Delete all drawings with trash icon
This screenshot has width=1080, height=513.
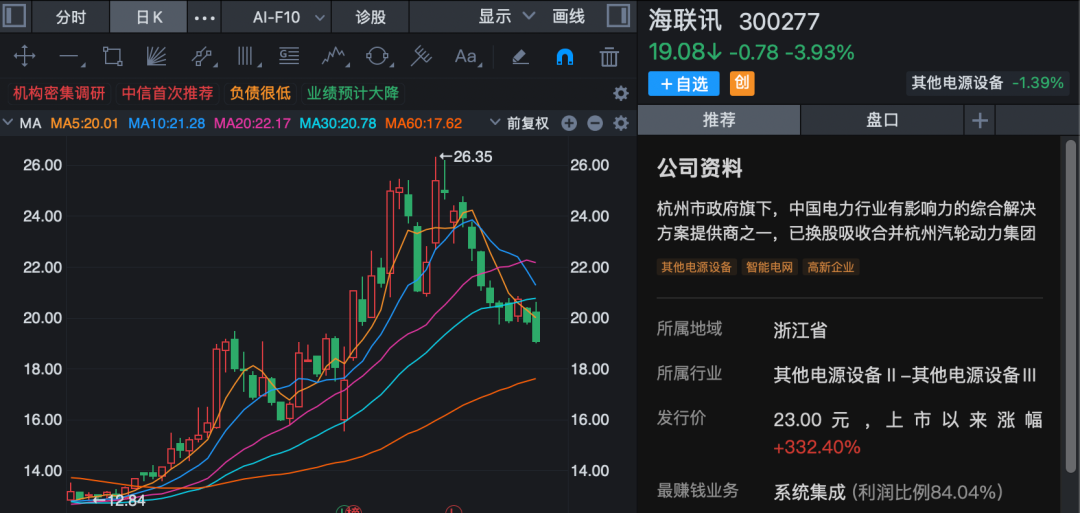click(x=608, y=56)
